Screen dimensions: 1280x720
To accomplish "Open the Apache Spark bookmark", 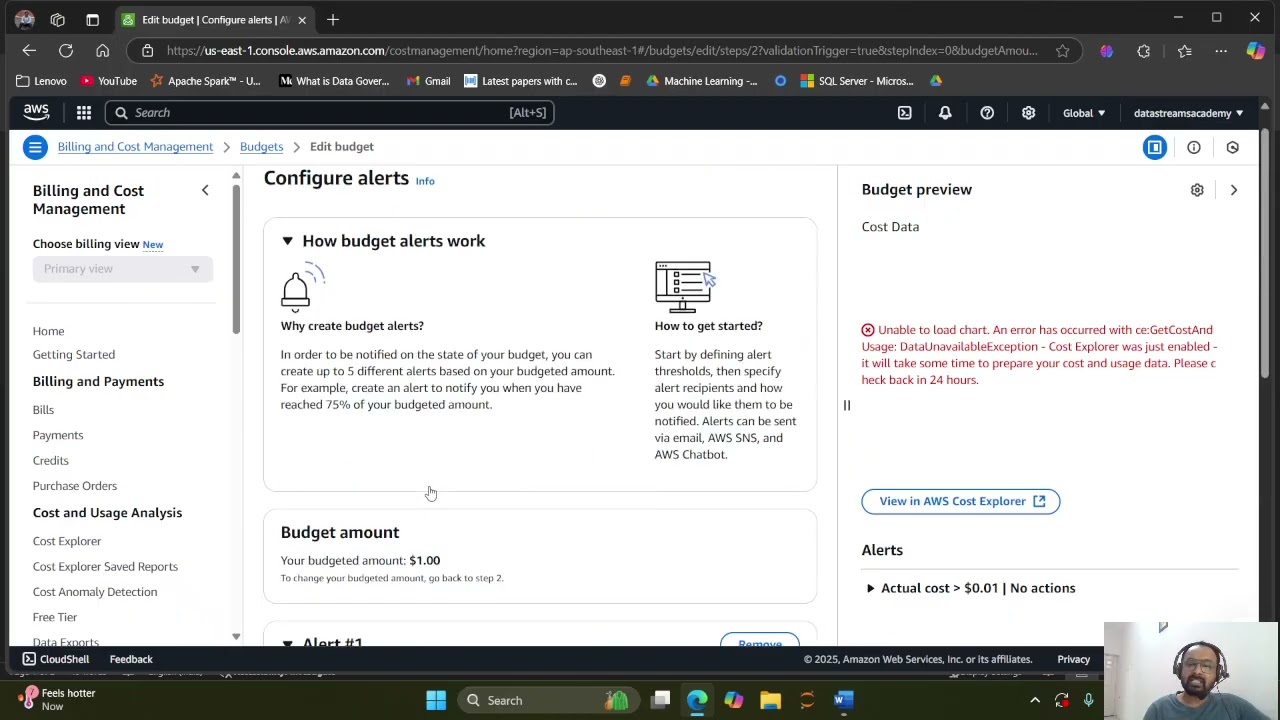I will pos(205,81).
